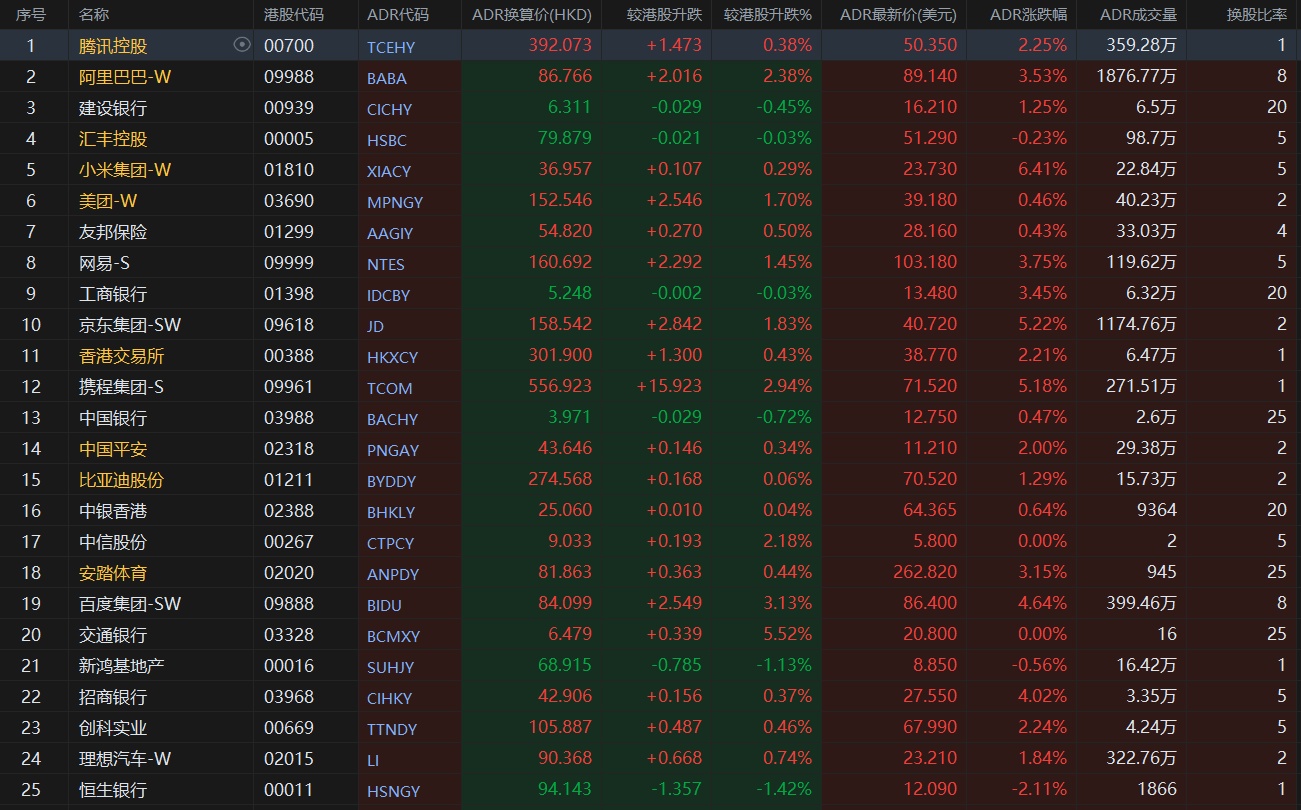The image size is (1301, 810).
Task: Select Hong Kong stock code 01299
Action: coord(289,232)
